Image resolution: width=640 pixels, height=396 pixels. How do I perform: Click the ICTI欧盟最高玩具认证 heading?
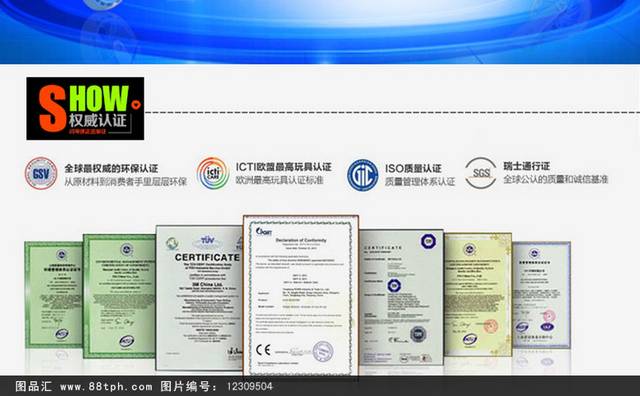coord(283,167)
